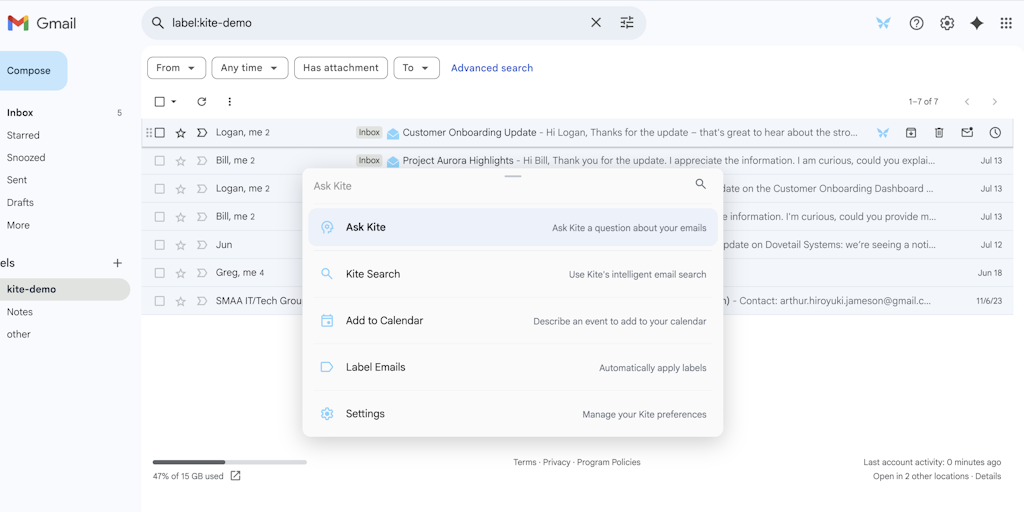
Task: Open the Gmail settings gear
Action: click(947, 23)
